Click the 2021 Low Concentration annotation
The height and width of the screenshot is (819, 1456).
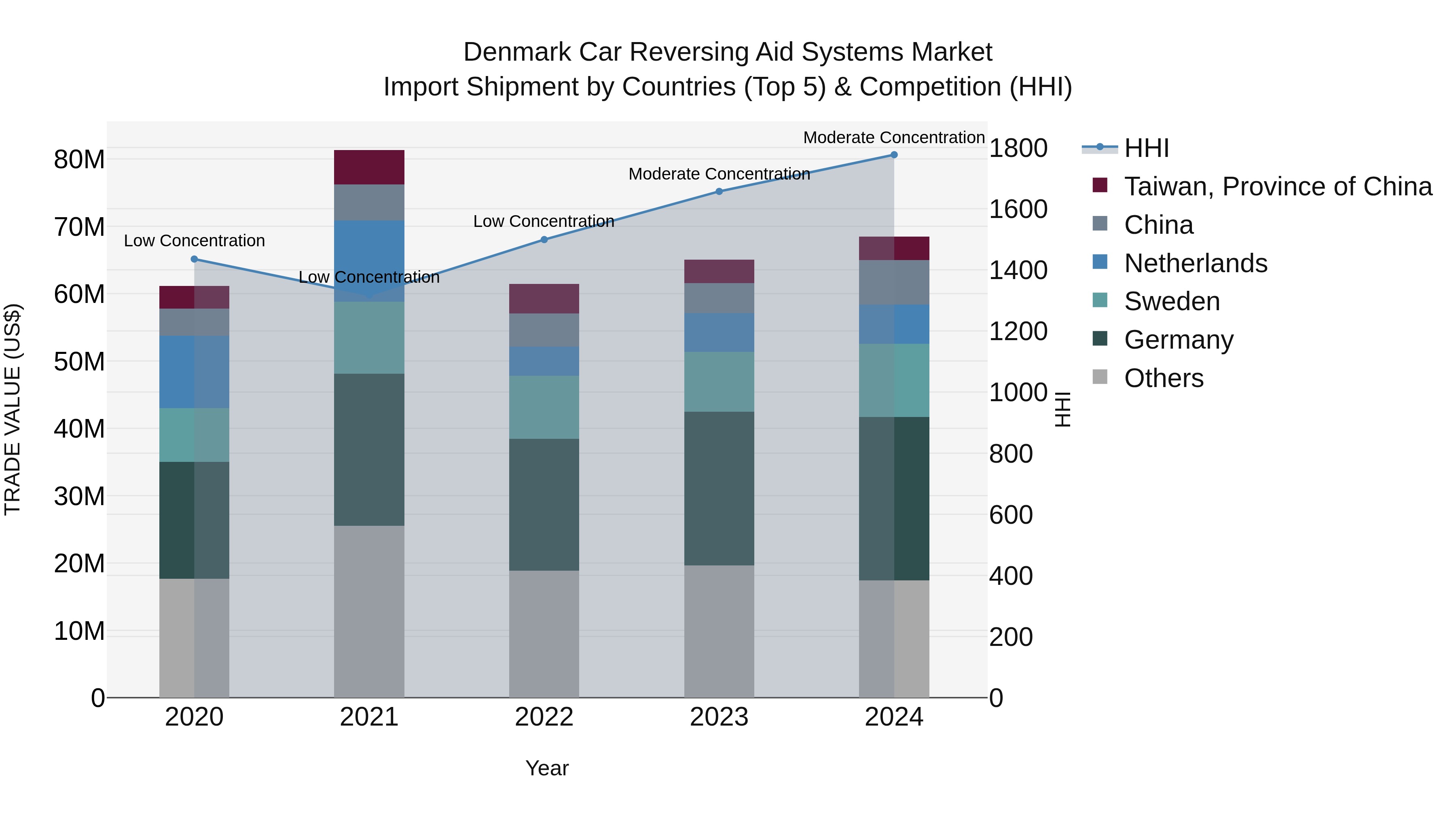coord(369,277)
